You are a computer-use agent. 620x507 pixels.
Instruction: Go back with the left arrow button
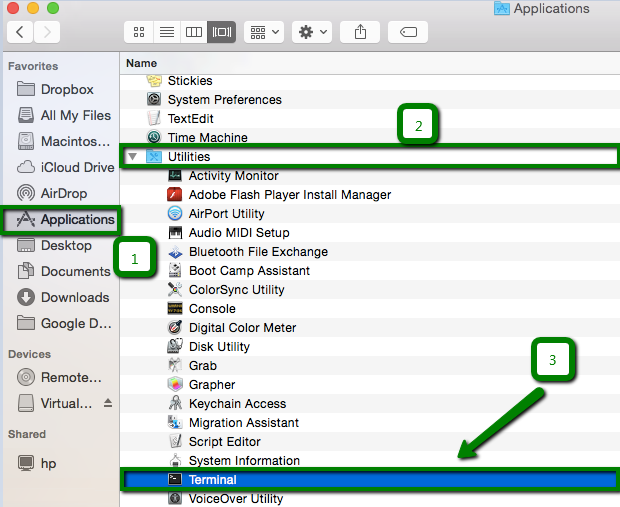(21, 32)
